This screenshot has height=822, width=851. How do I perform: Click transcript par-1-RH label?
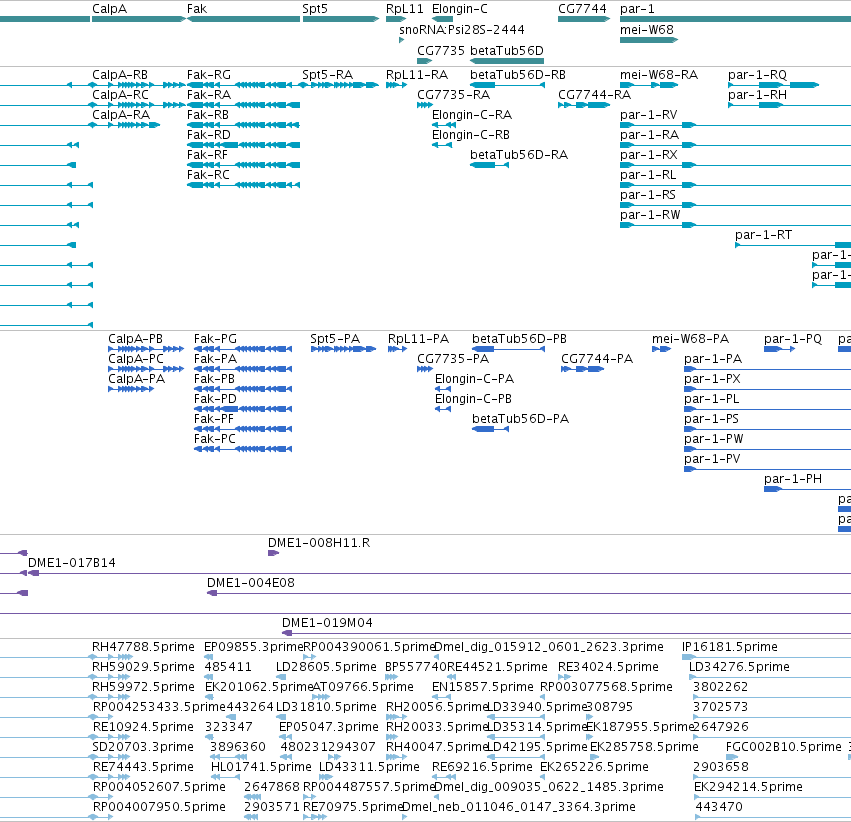pyautogui.click(x=758, y=94)
